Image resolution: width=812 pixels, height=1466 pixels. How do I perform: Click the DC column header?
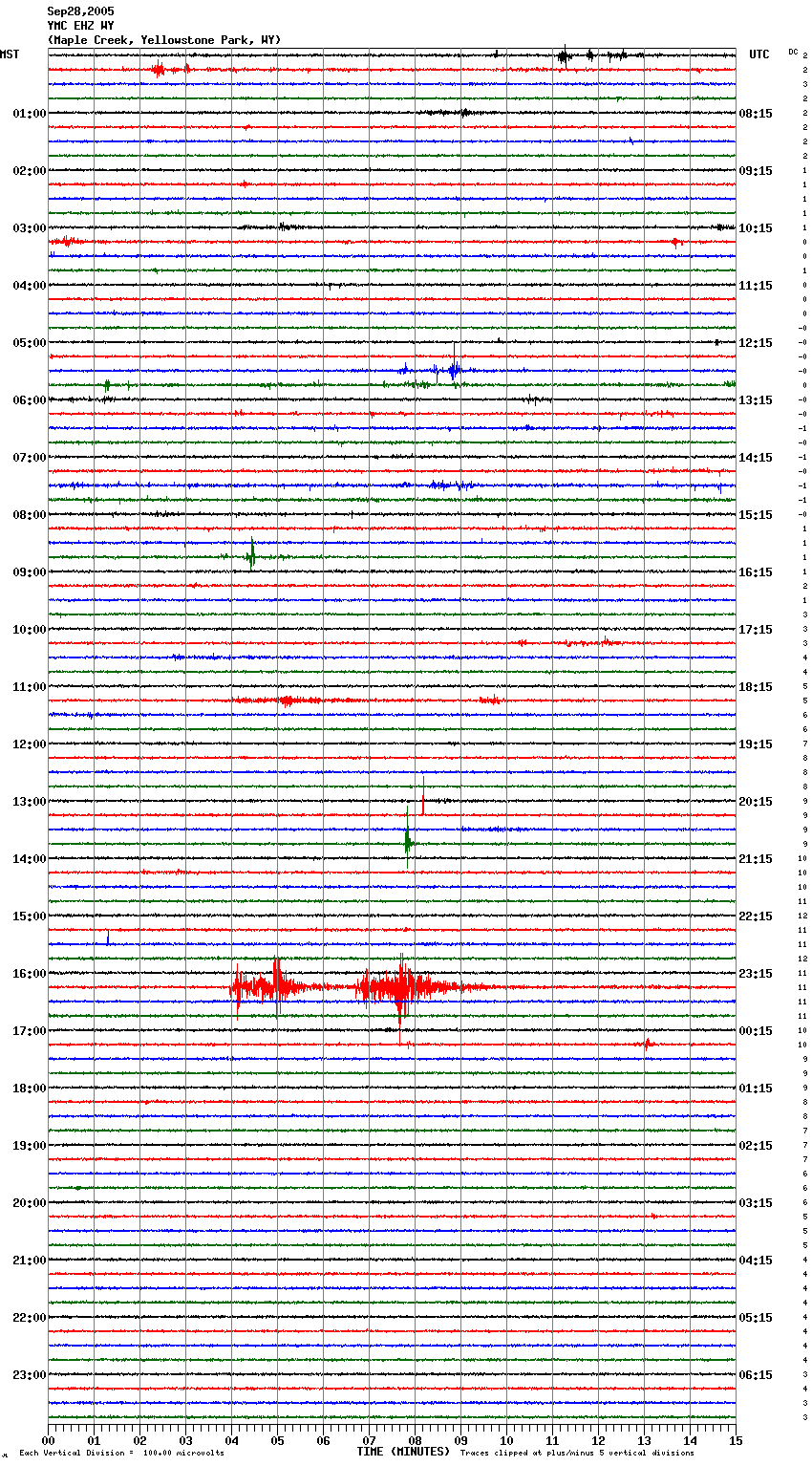[x=793, y=52]
